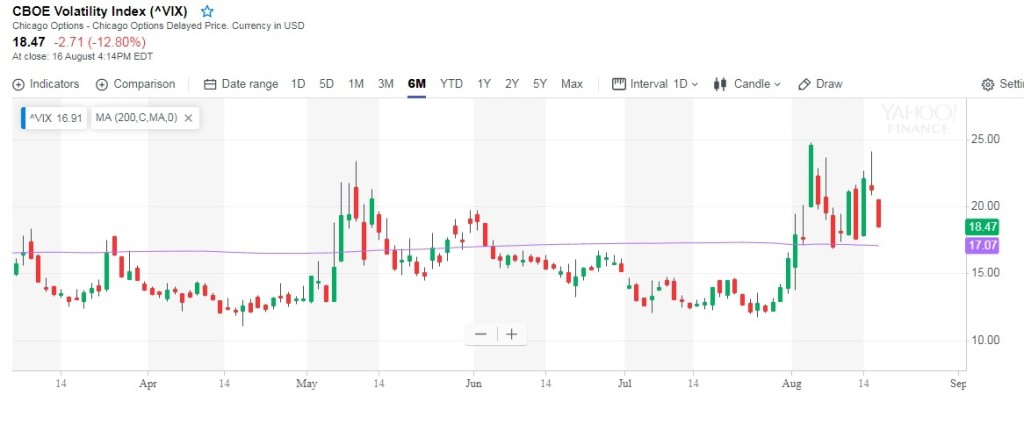Click the Jul date axis label

624,384
